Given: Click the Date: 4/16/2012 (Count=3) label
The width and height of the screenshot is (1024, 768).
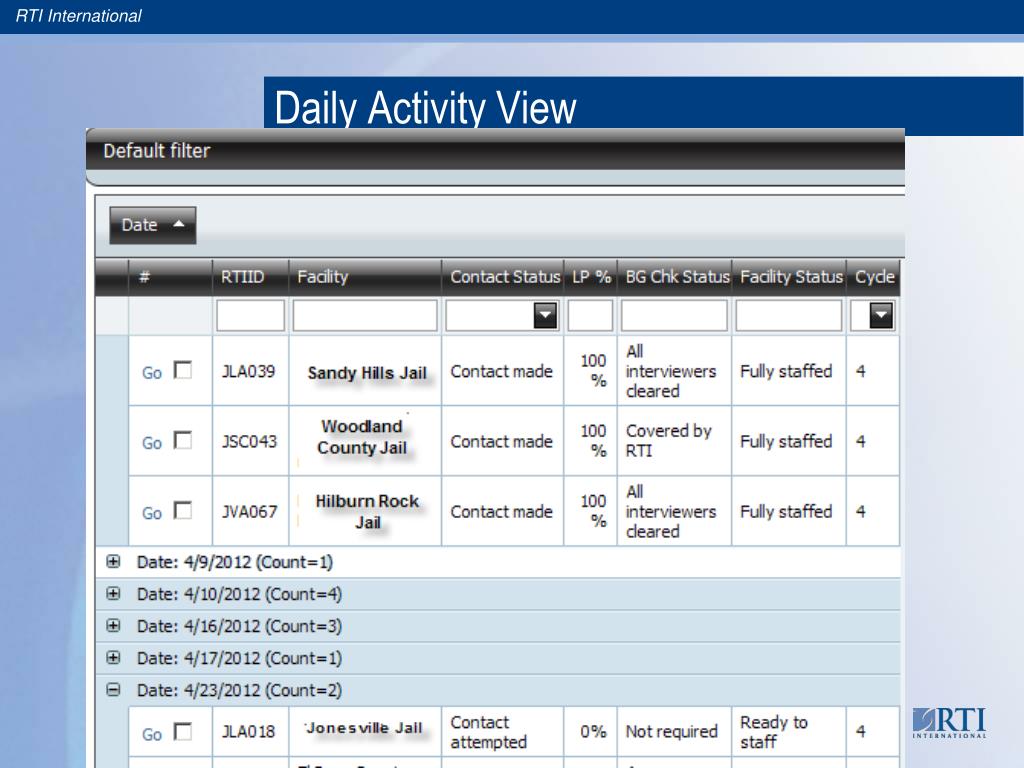Looking at the screenshot, I should click(239, 626).
